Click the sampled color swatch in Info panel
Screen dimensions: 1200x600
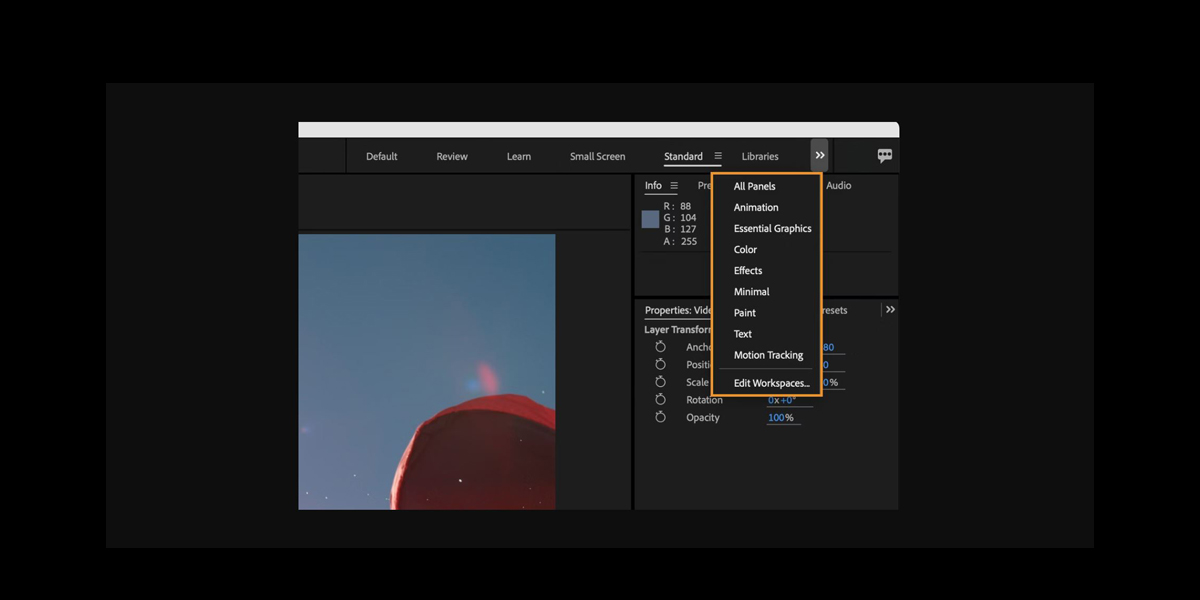point(649,218)
